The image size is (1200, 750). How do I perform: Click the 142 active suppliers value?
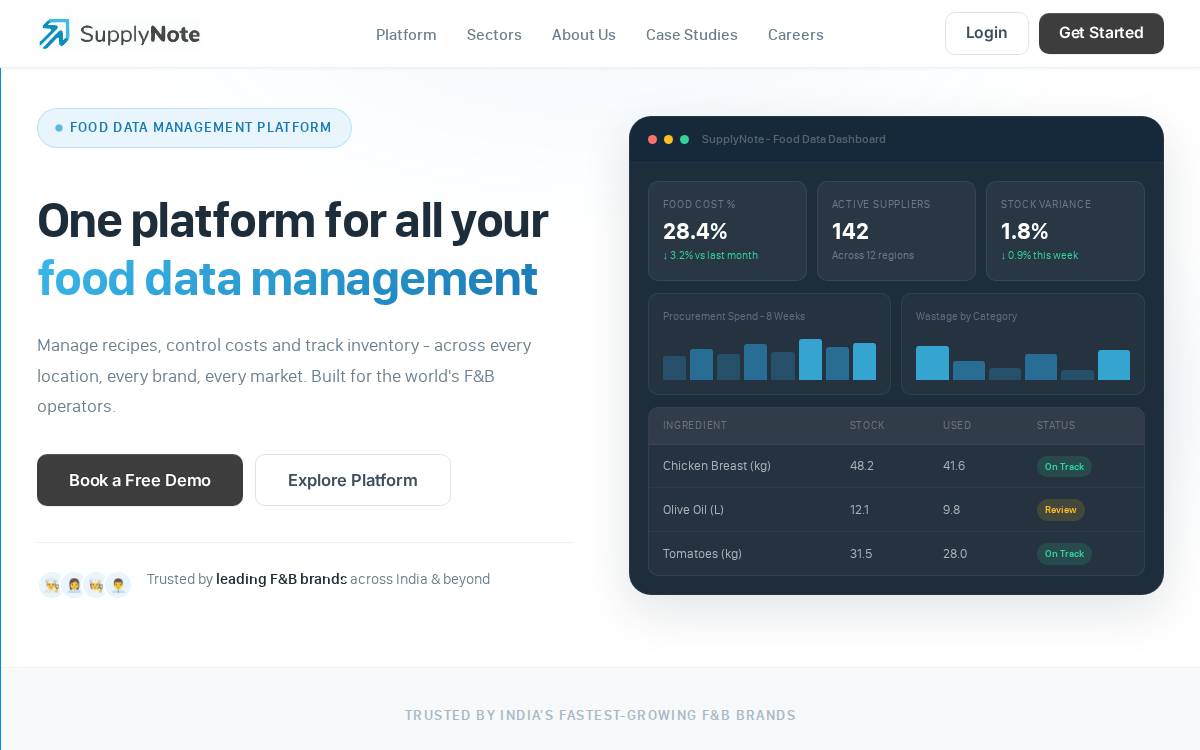[850, 231]
